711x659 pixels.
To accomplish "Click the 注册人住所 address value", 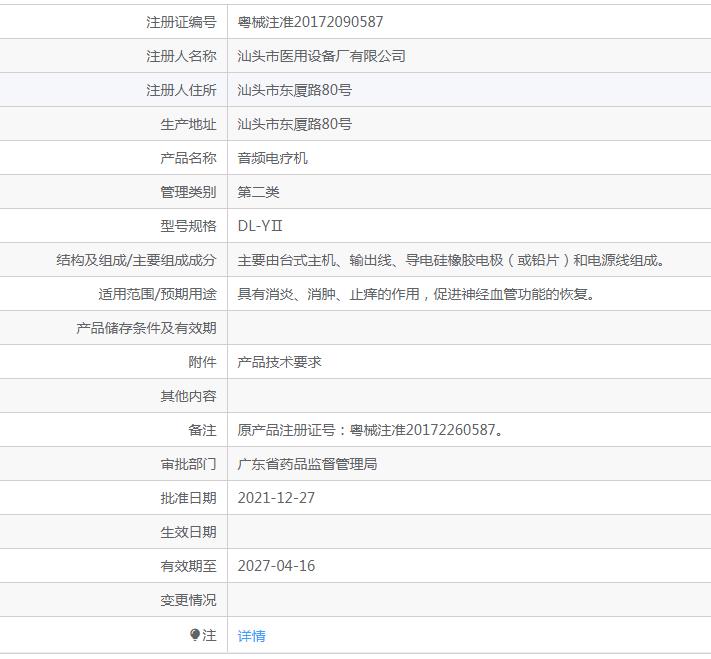I will tap(295, 90).
